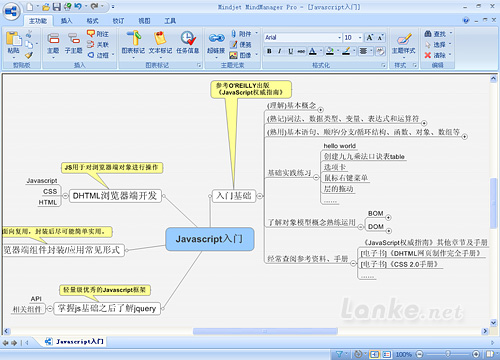Toggle Italic formatting

(280, 51)
